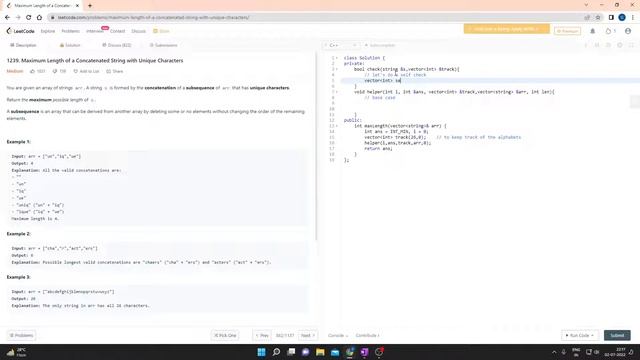This screenshot has height=360, width=640.
Task: Collapse code fold at line 1
Action: 337,58
